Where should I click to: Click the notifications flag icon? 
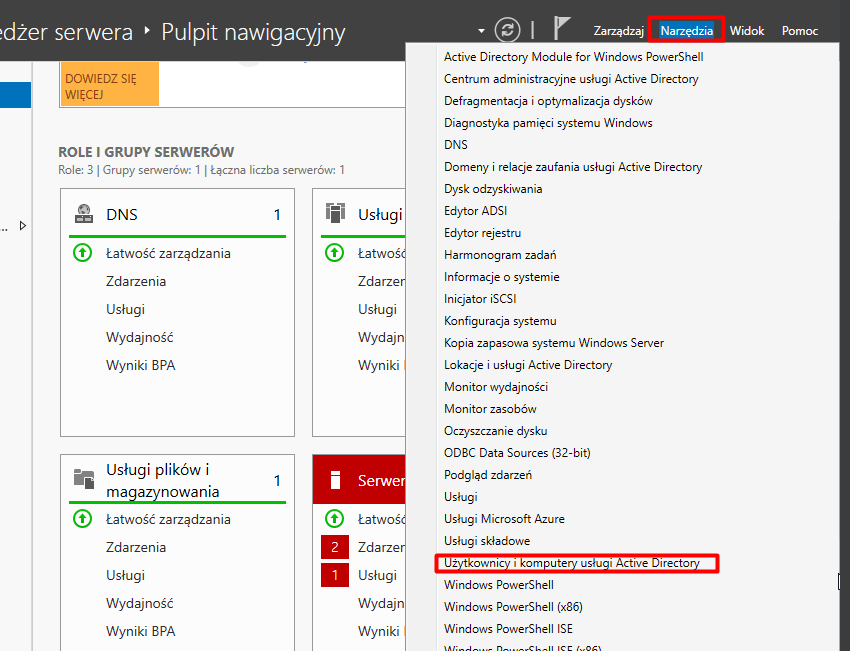[562, 30]
